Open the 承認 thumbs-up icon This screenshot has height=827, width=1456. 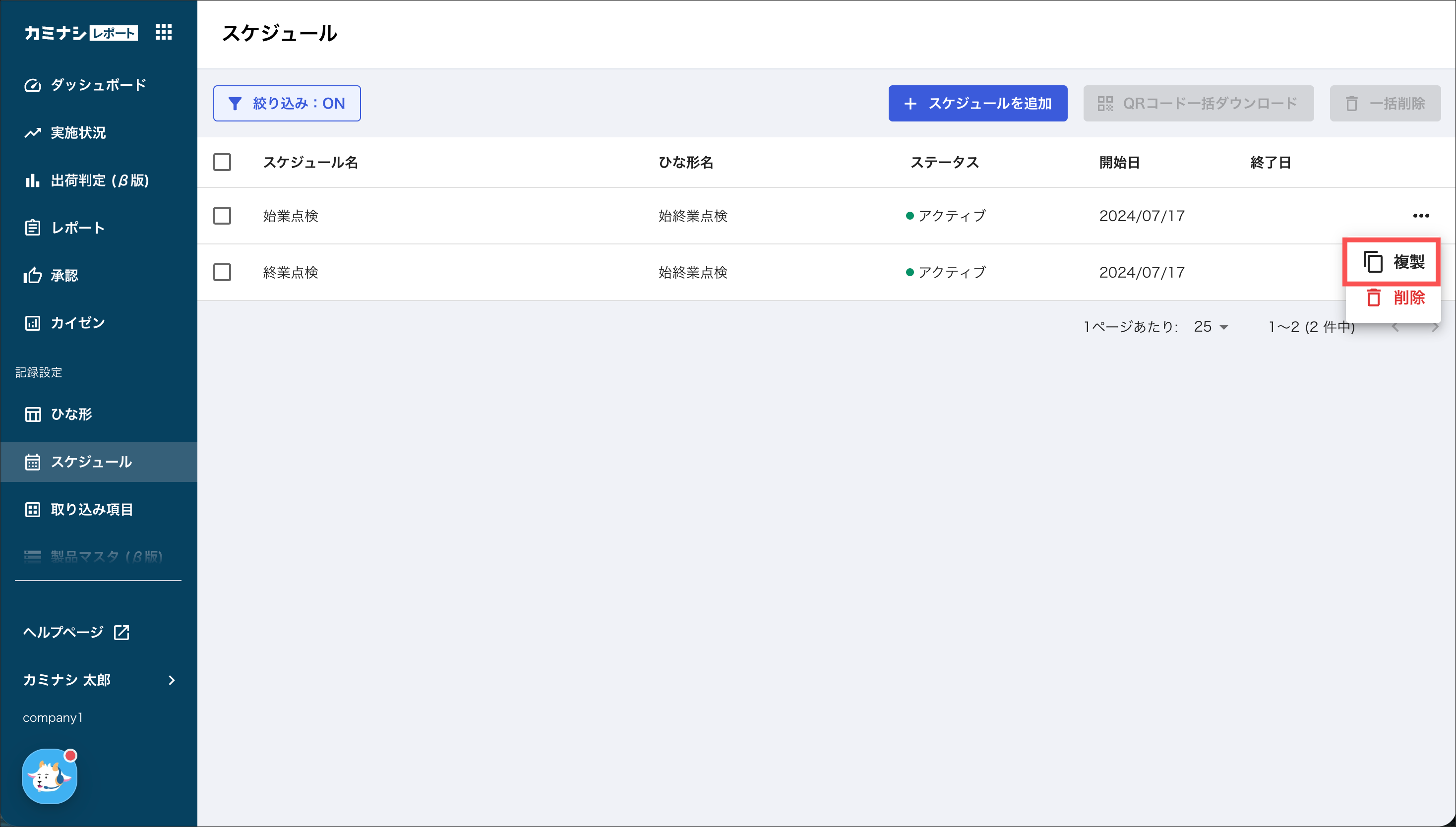coord(32,276)
